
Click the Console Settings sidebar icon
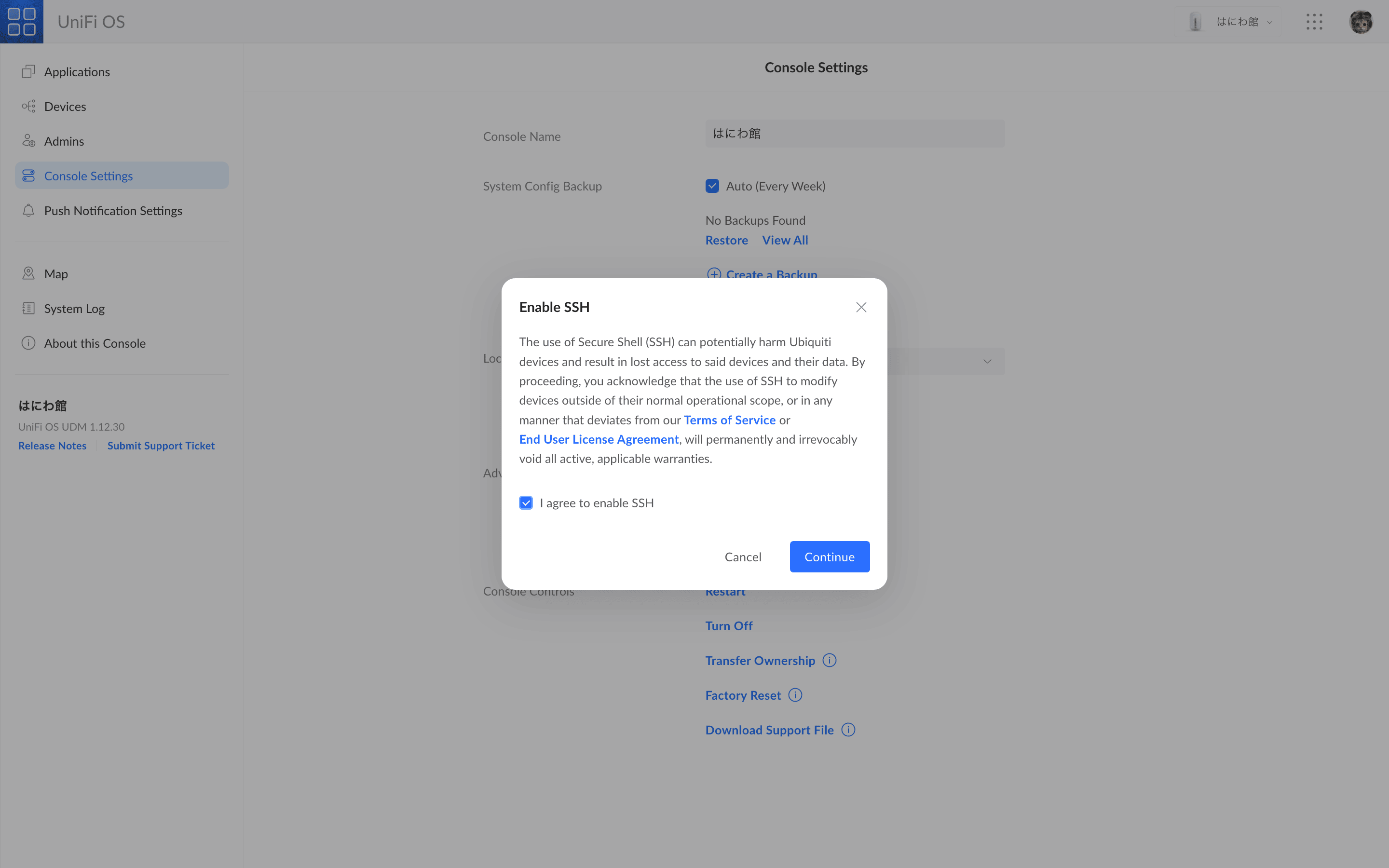coord(28,176)
